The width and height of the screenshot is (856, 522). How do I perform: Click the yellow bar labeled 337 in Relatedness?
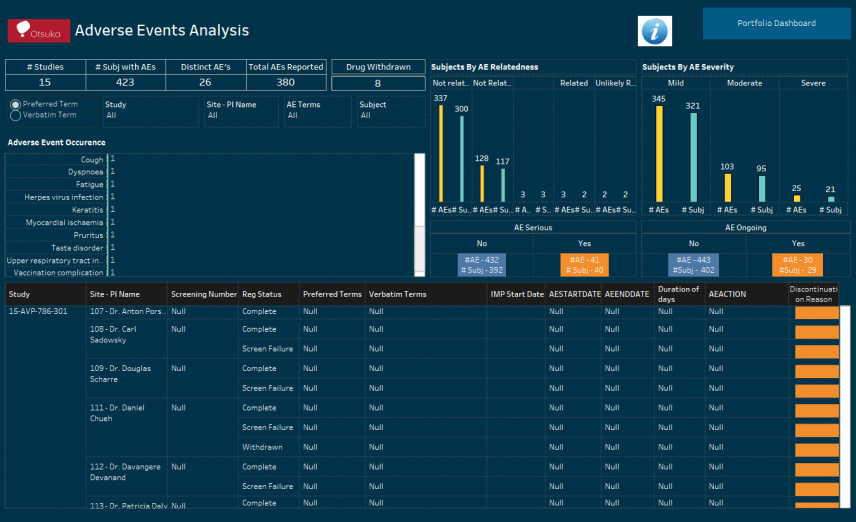[x=441, y=153]
